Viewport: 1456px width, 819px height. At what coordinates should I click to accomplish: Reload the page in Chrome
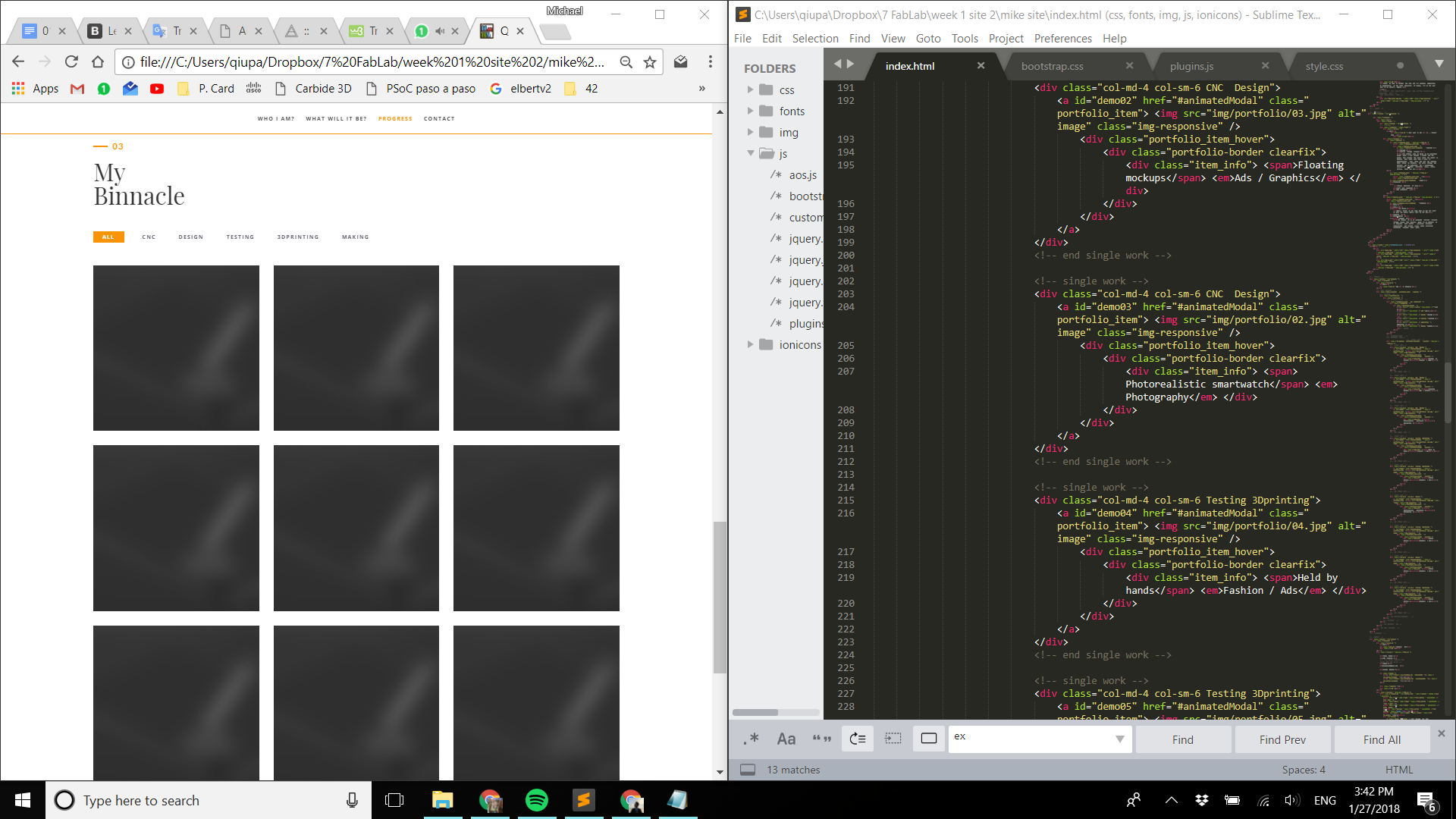click(71, 62)
